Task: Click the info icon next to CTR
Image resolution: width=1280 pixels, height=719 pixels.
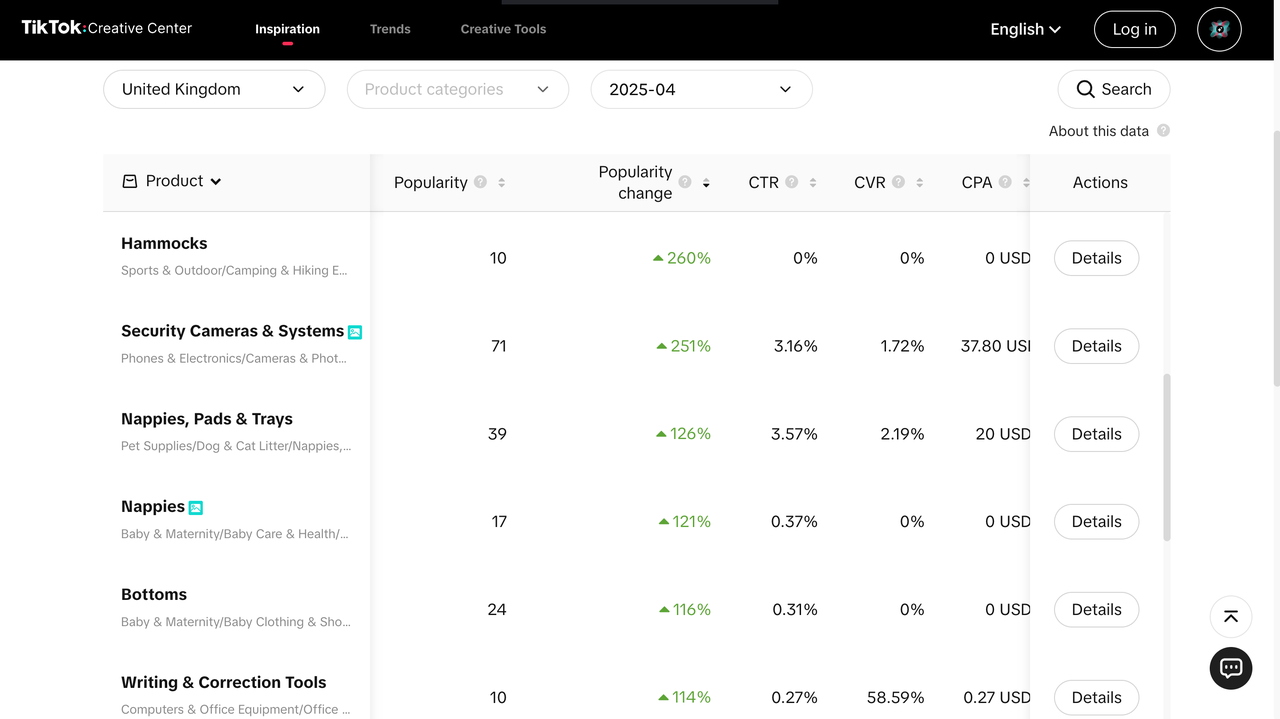Action: pyautogui.click(x=792, y=182)
